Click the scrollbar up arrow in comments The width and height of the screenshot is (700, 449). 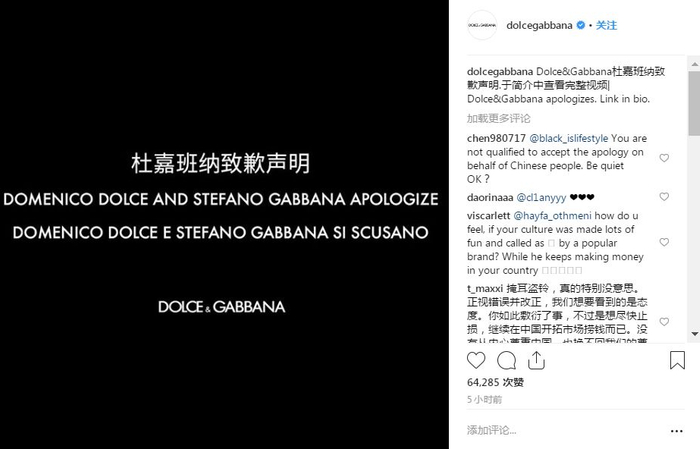click(695, 64)
